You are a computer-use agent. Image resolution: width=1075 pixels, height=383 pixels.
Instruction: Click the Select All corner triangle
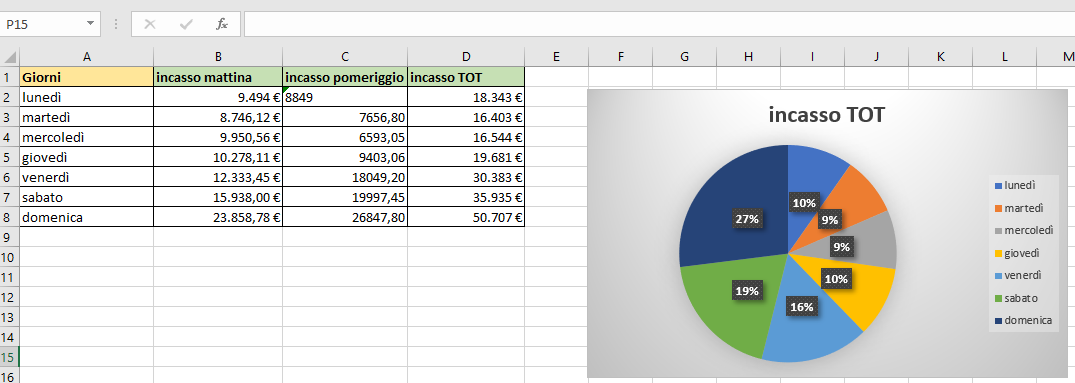pos(10,56)
